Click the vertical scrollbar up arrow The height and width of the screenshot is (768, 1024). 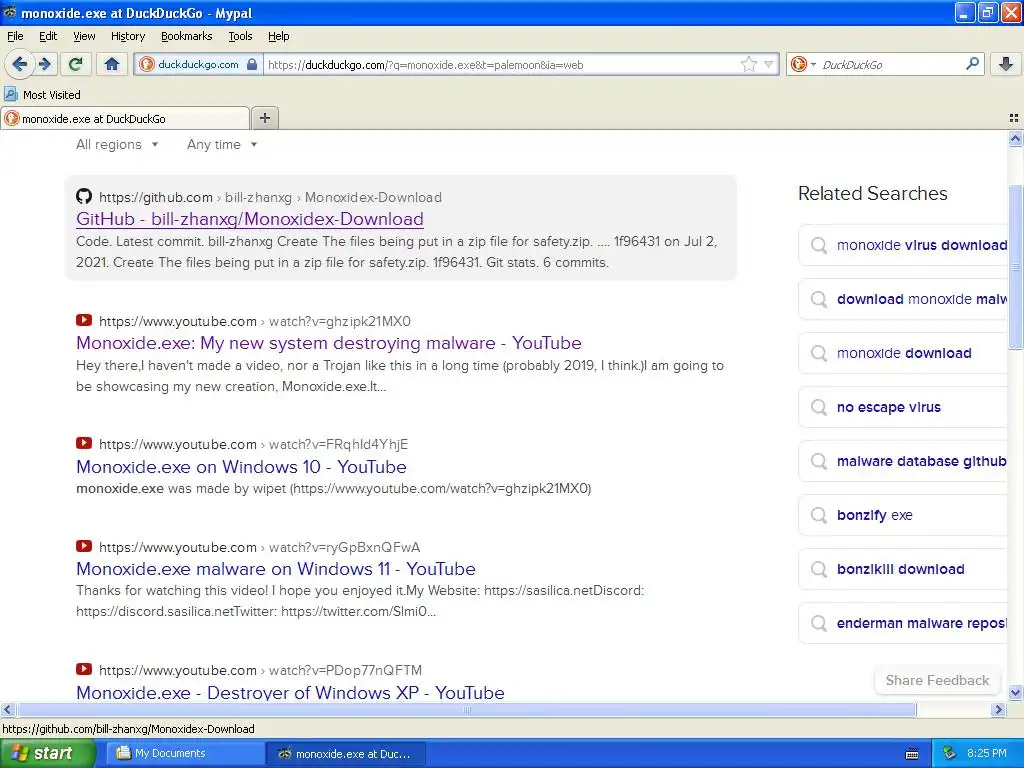pos(1016,138)
